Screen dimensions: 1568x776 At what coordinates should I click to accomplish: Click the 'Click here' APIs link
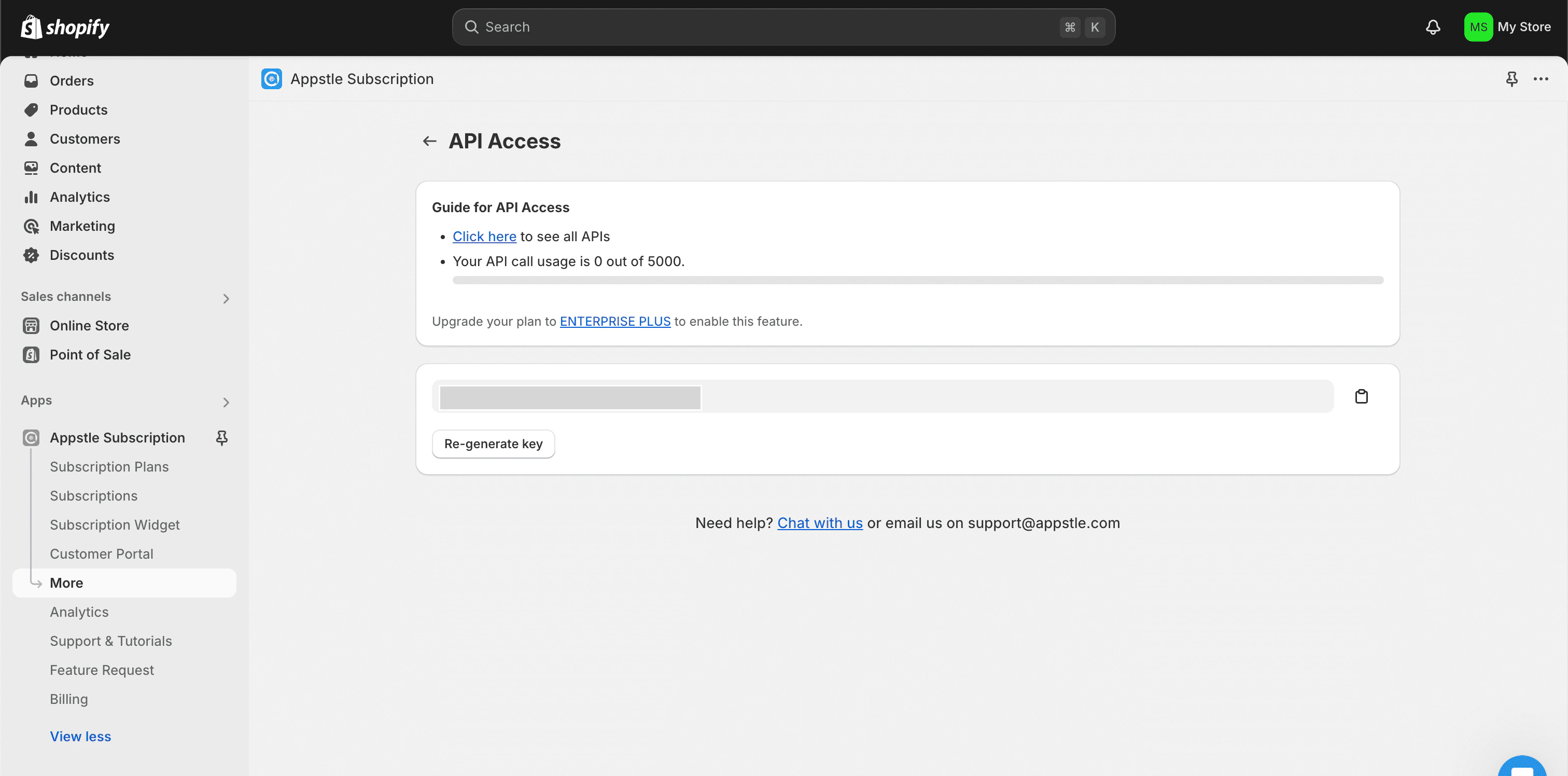[x=484, y=237]
